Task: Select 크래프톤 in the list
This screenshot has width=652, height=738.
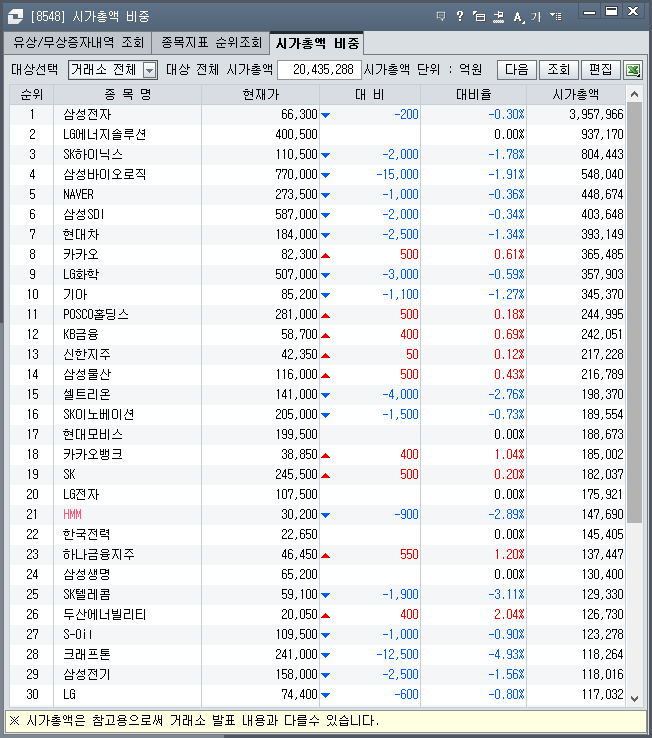Action: point(87,655)
